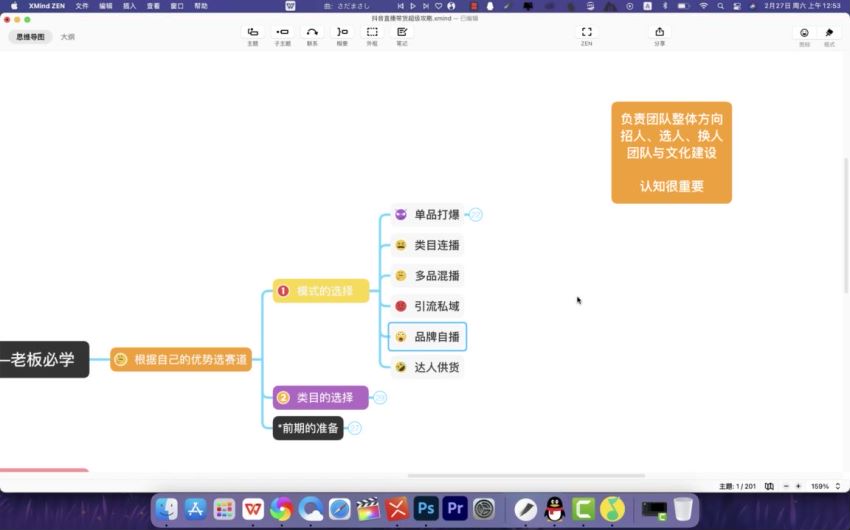This screenshot has width=850, height=530.
Task: Click the play control in menu bar
Action: pyautogui.click(x=413, y=6)
